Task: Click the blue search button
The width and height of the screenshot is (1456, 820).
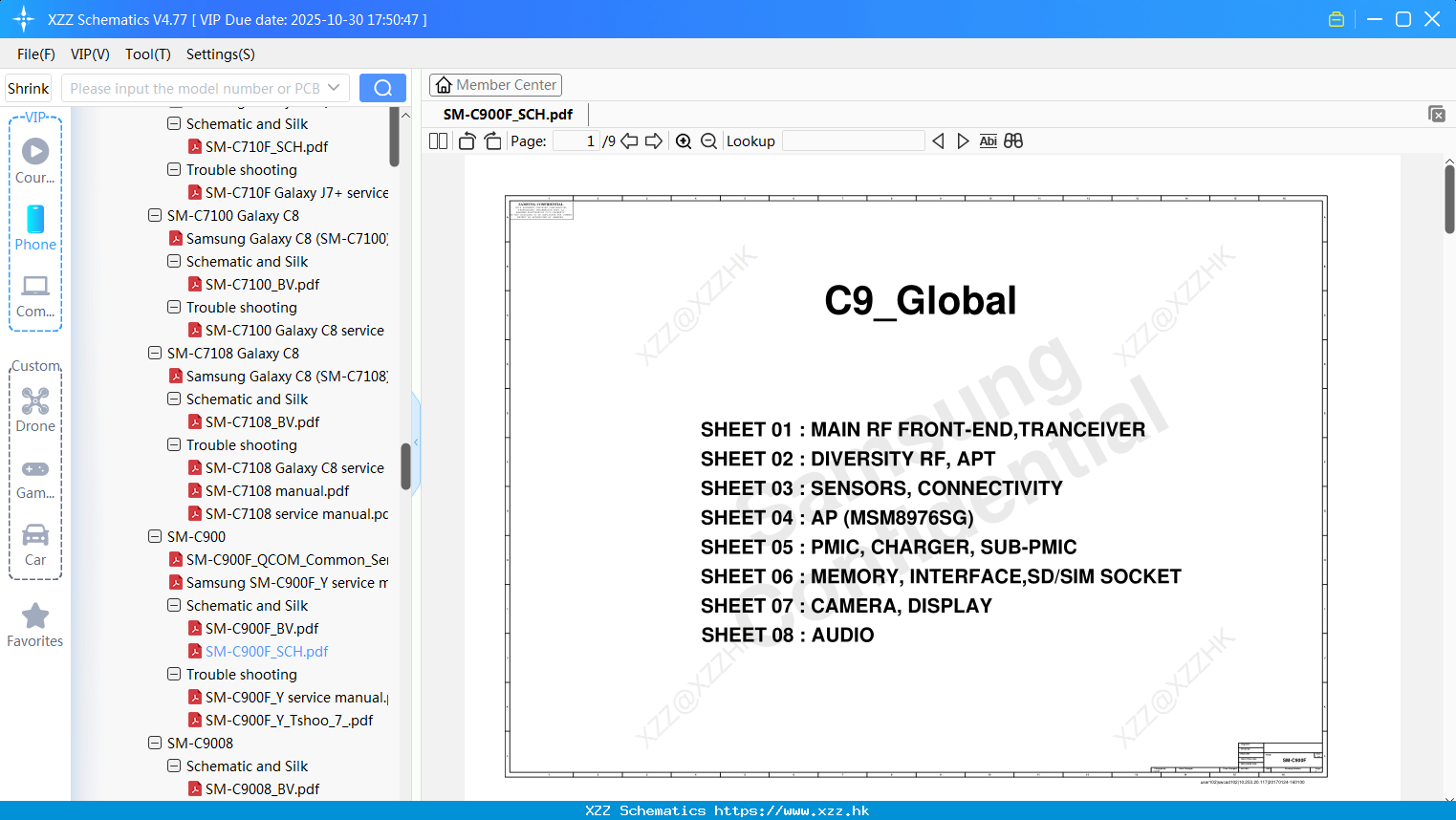Action: point(382,88)
